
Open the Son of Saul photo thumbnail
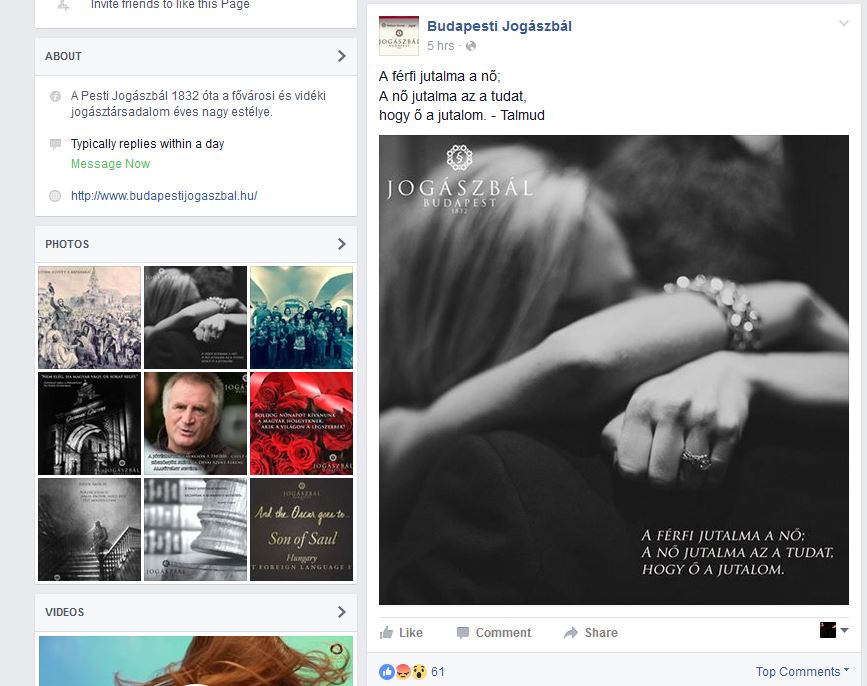[301, 529]
